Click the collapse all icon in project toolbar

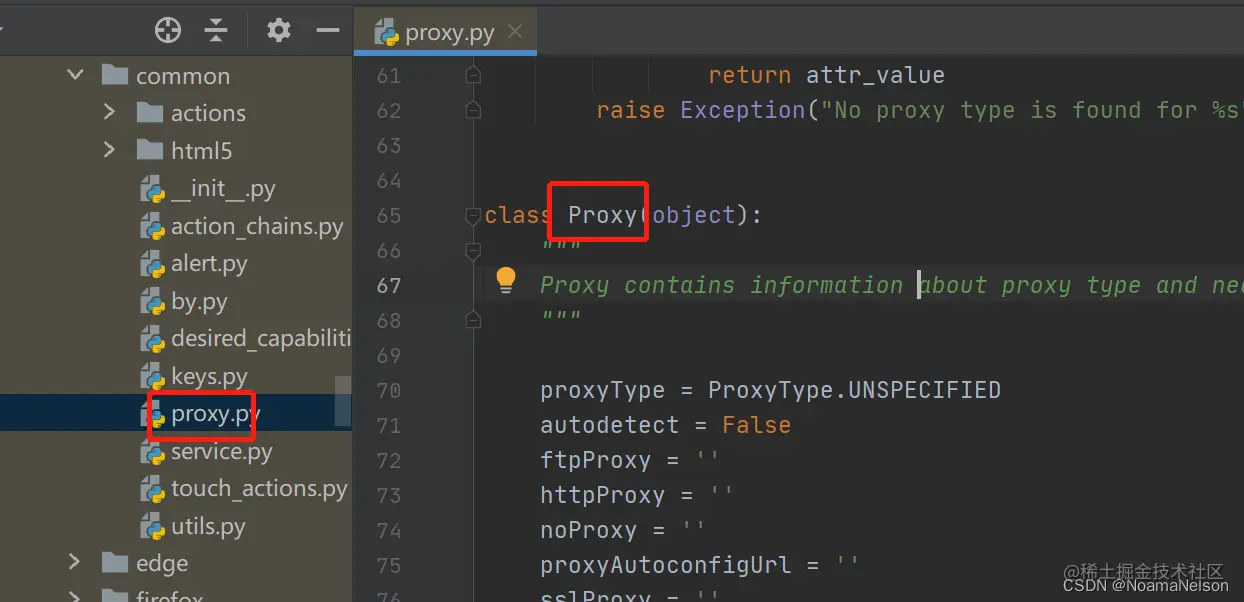[216, 31]
